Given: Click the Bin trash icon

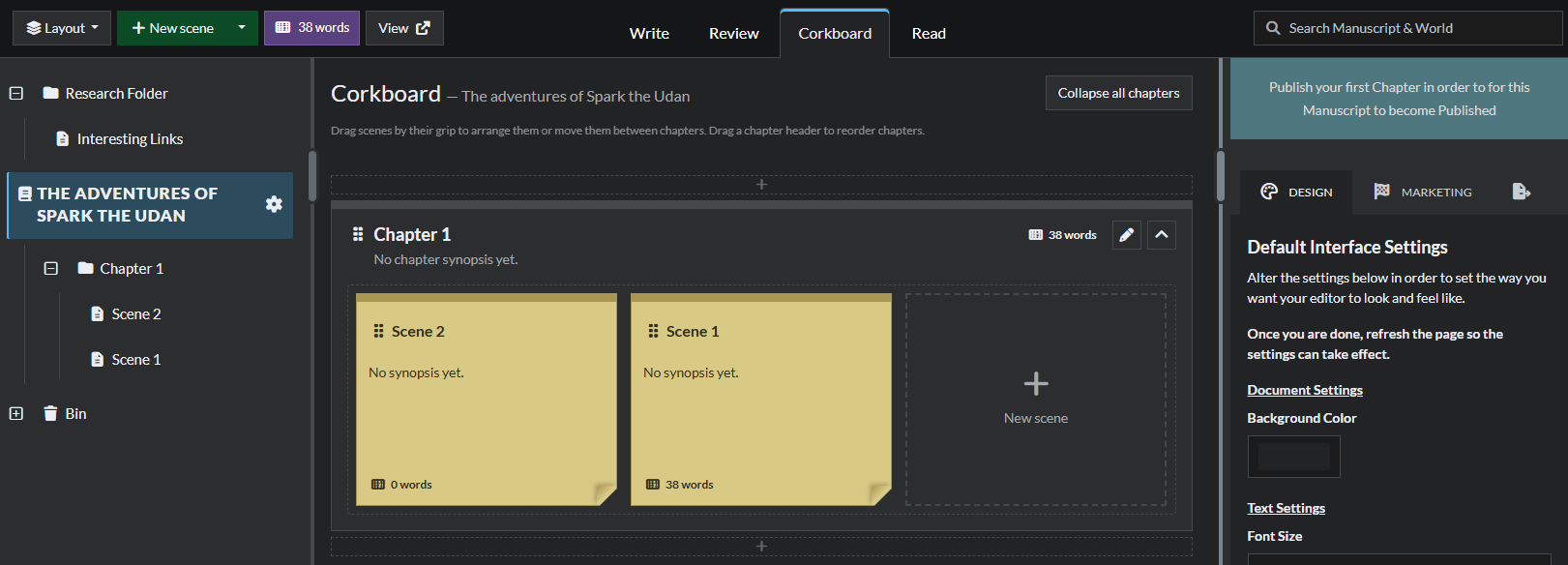Looking at the screenshot, I should pos(50,413).
